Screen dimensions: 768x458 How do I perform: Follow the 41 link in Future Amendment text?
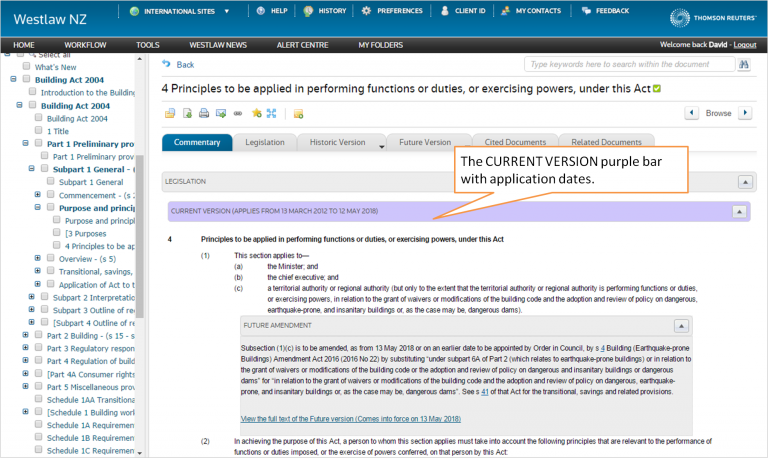[485, 392]
